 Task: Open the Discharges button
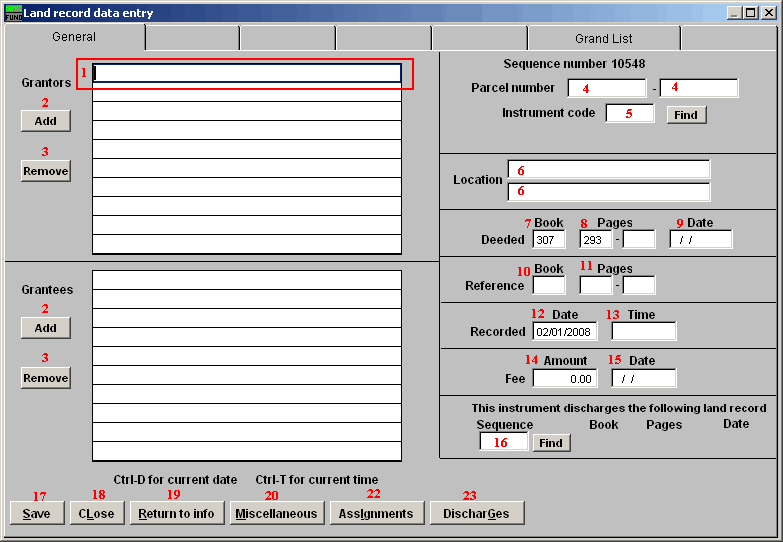[477, 514]
